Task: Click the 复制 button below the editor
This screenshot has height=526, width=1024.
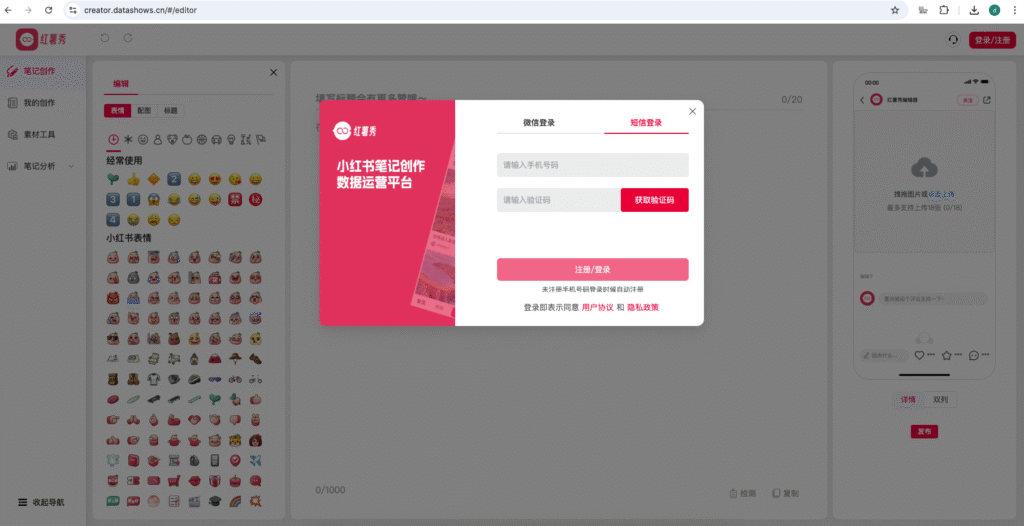Action: (x=786, y=493)
